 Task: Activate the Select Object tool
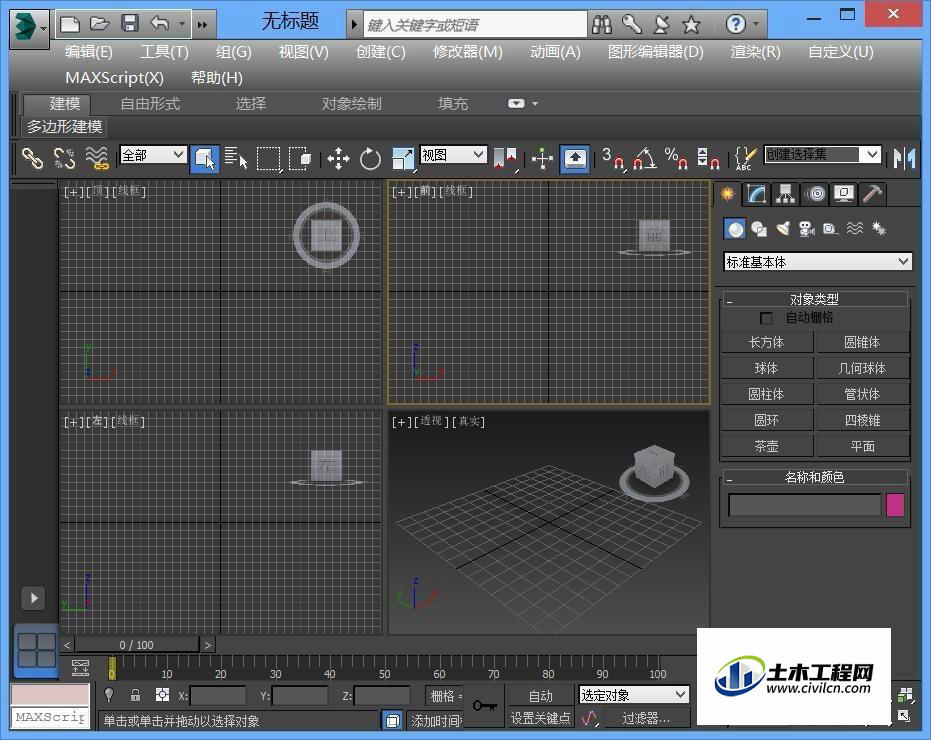[x=205, y=159]
